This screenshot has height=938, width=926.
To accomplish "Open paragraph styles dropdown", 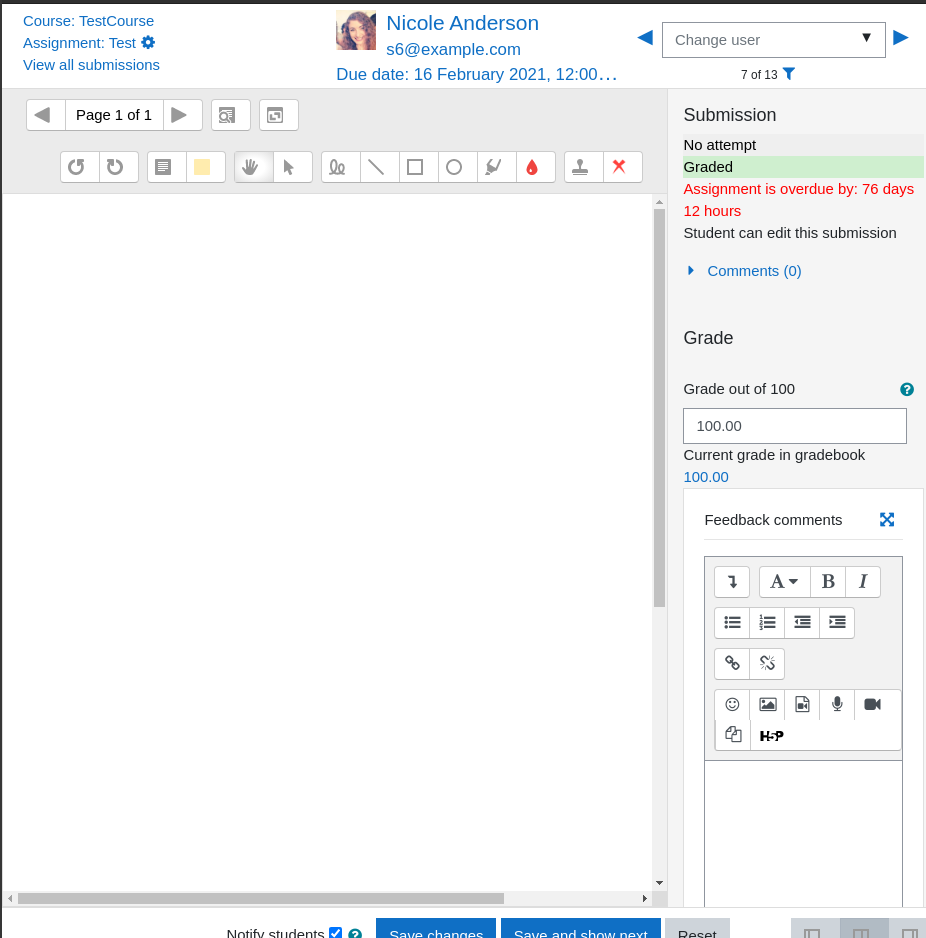I will pos(784,581).
